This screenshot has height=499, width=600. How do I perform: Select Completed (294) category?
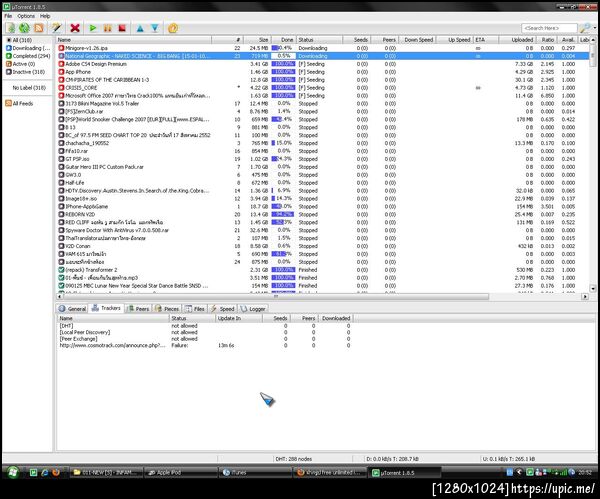point(28,56)
